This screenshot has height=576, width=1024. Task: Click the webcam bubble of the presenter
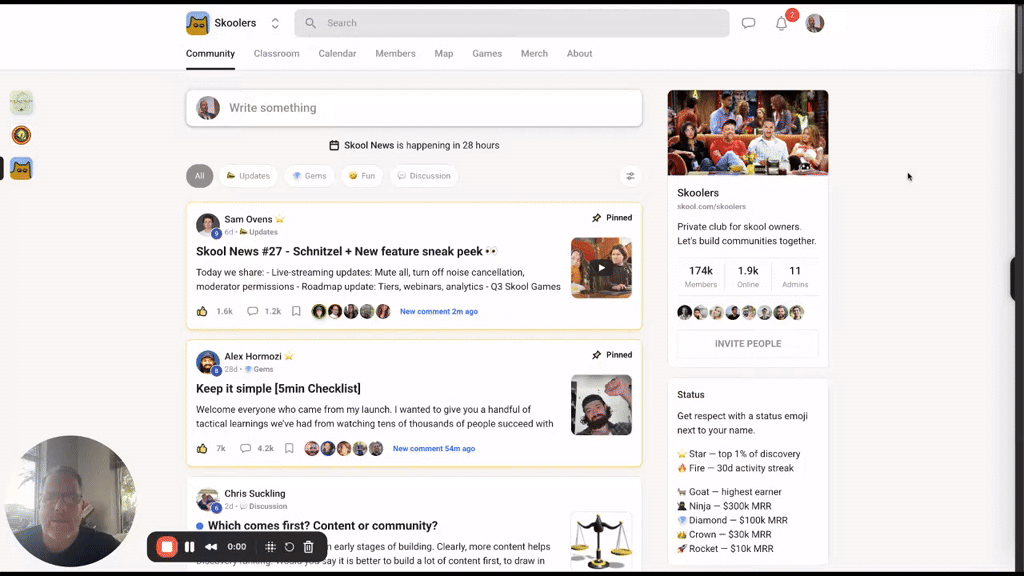(71, 501)
